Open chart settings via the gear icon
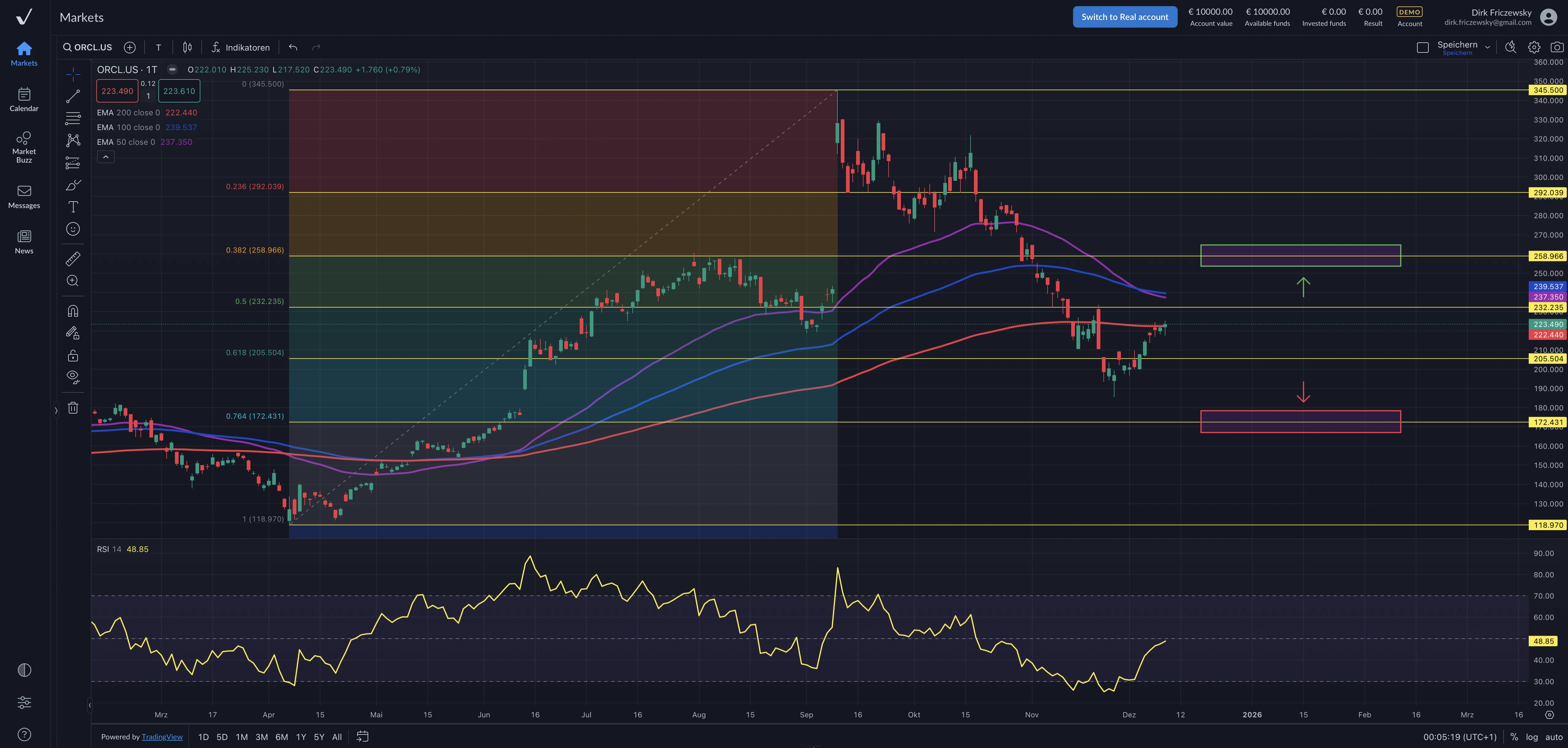This screenshot has width=1568, height=748. coord(1534,46)
